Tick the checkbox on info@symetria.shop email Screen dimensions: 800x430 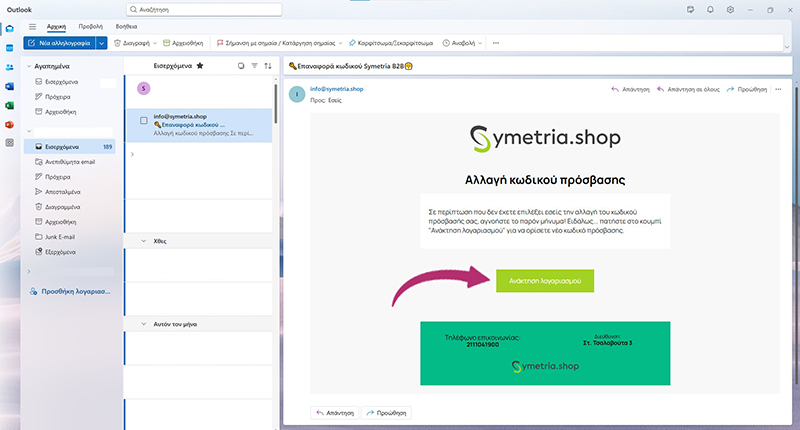144,121
